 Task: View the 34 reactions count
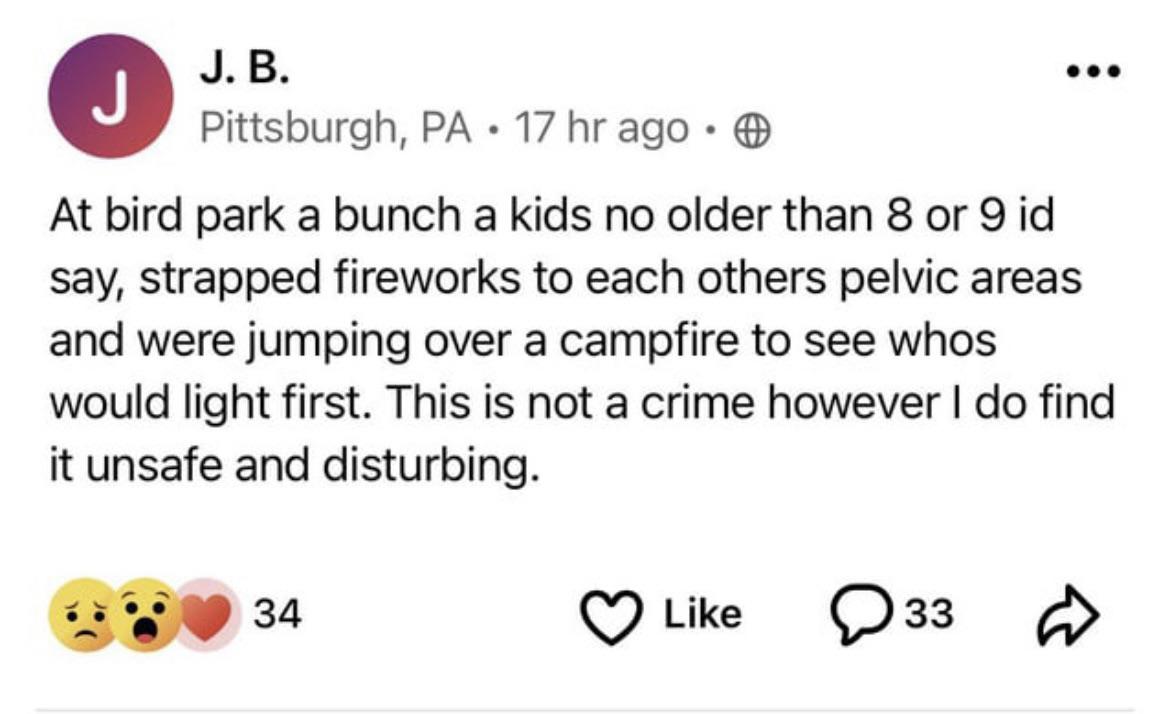277,612
